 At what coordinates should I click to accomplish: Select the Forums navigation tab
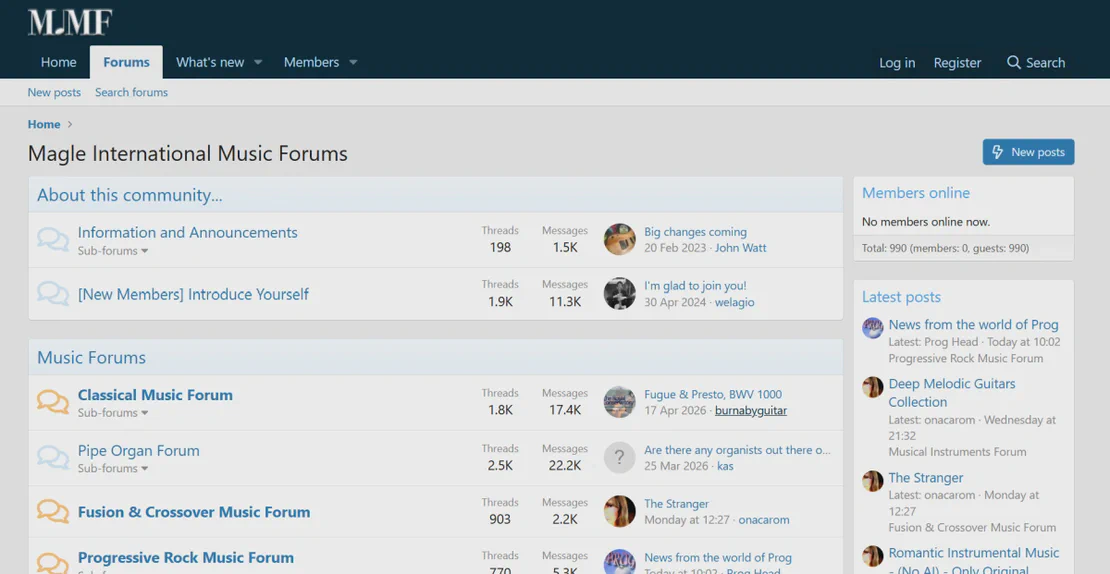pyautogui.click(x=126, y=62)
